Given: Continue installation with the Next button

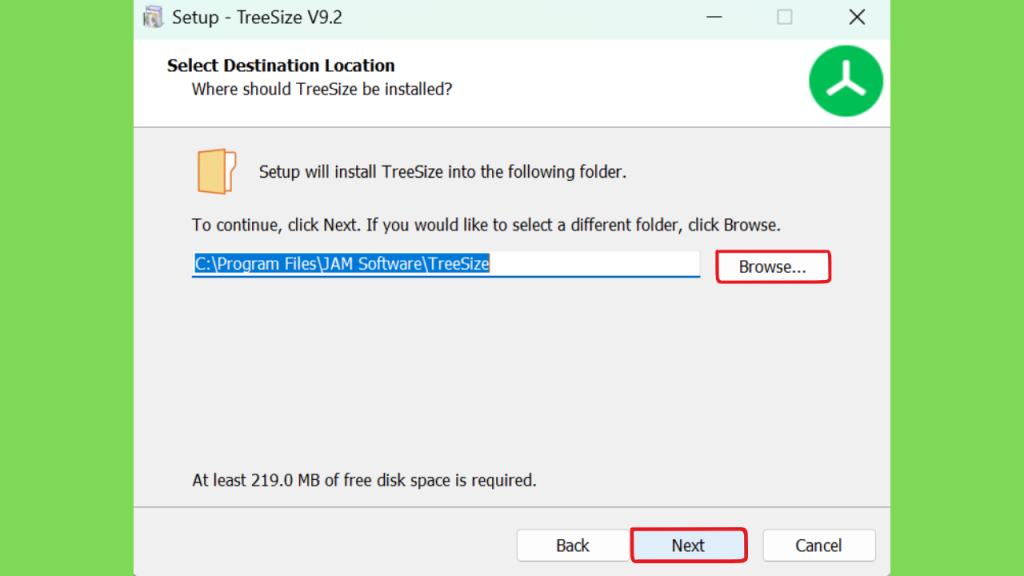Looking at the screenshot, I should (688, 545).
